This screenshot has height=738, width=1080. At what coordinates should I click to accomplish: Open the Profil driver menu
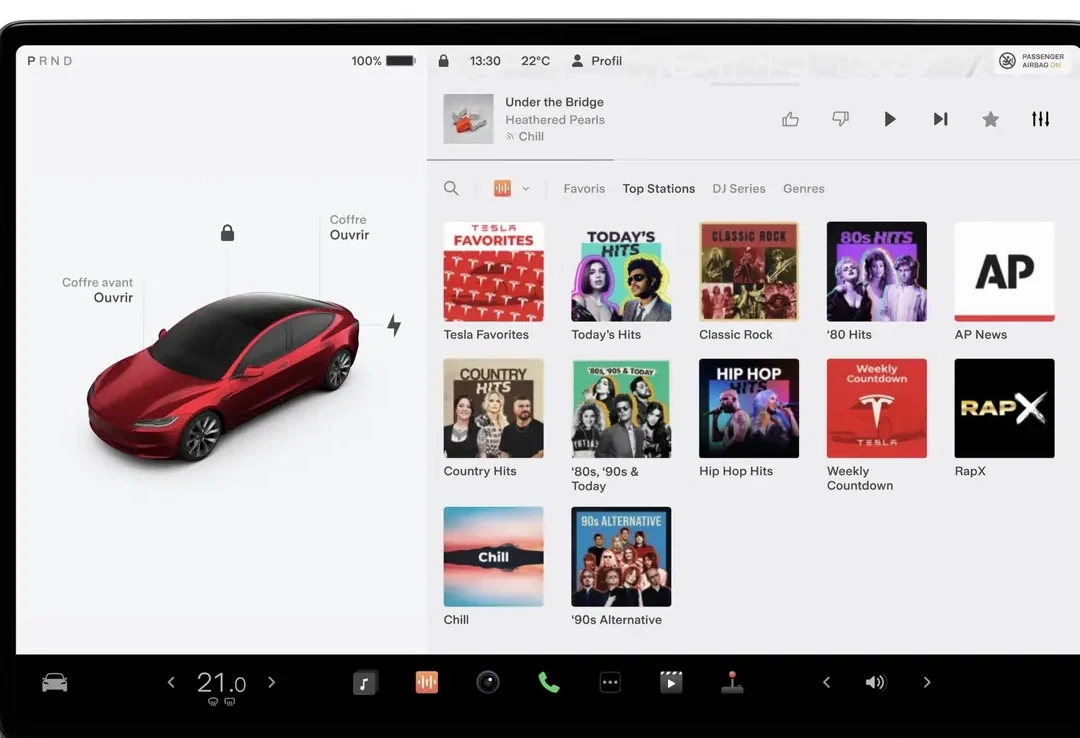click(596, 61)
